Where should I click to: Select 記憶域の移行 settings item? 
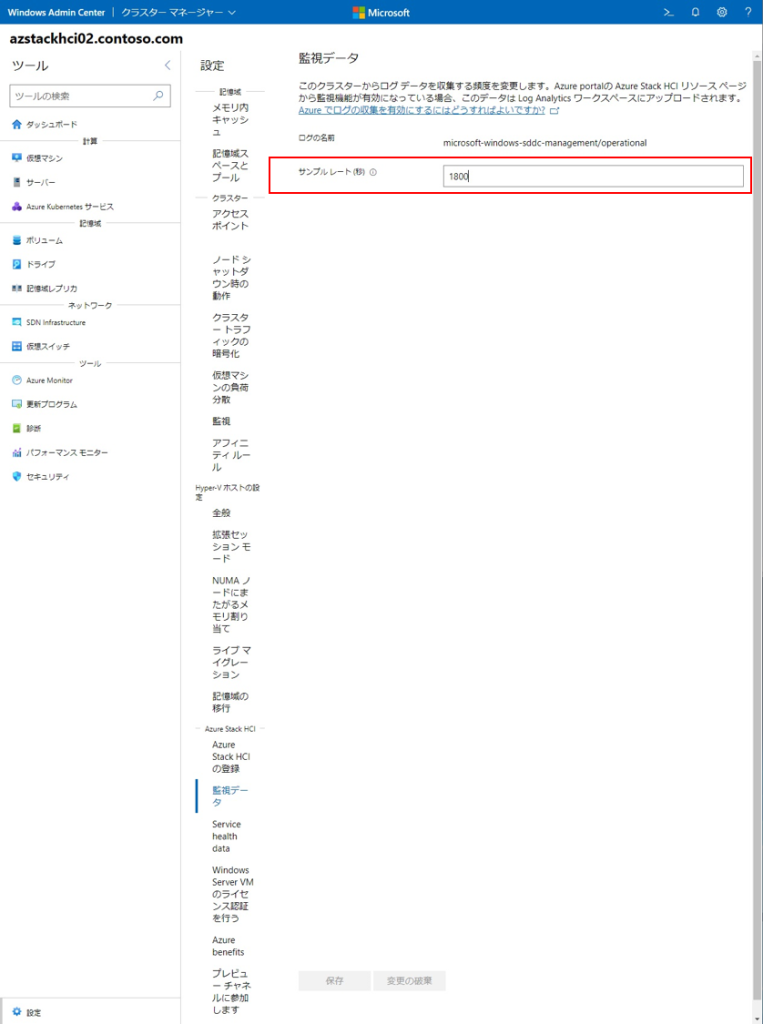(x=230, y=702)
